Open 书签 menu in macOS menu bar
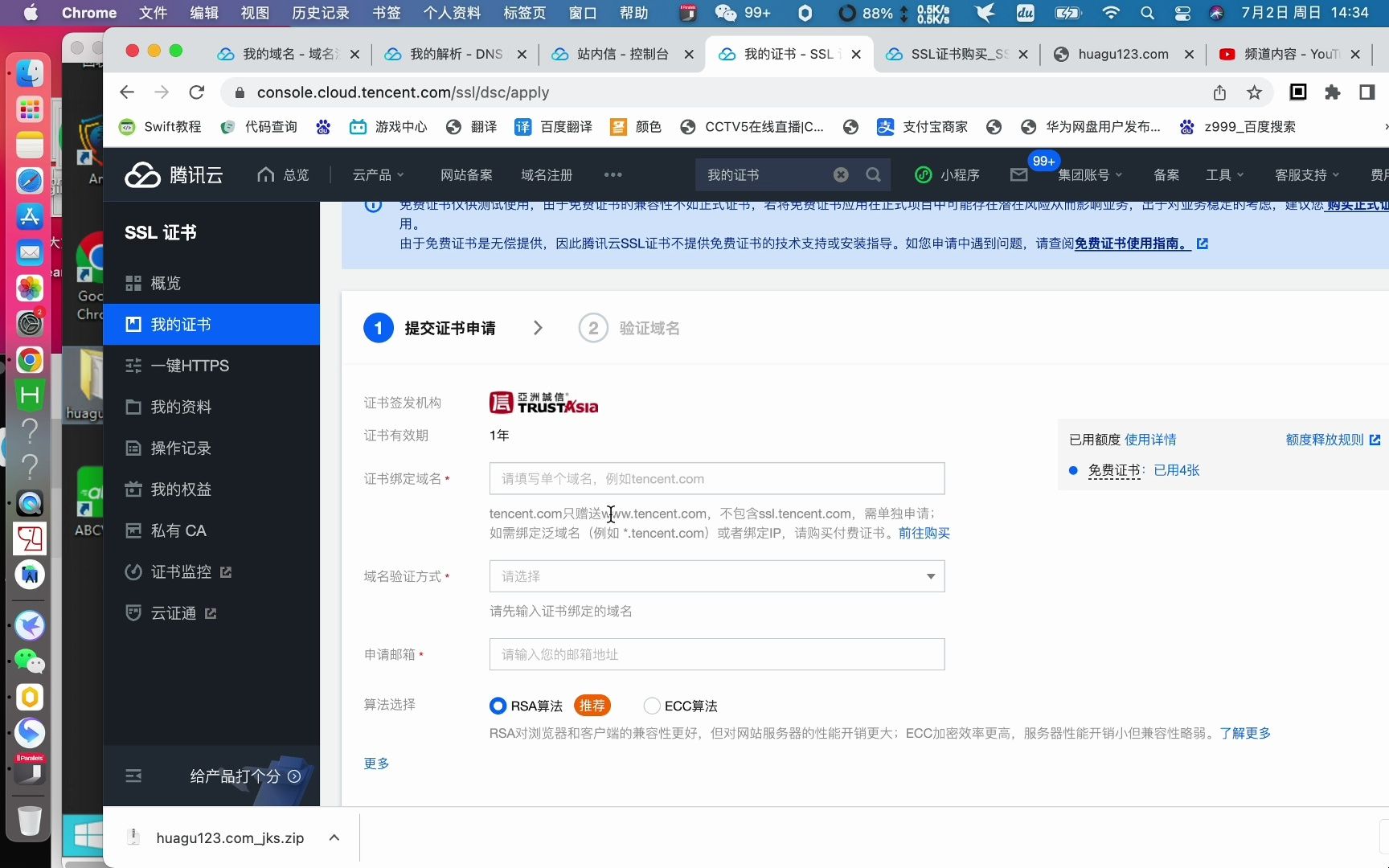1389x868 pixels. click(x=387, y=13)
